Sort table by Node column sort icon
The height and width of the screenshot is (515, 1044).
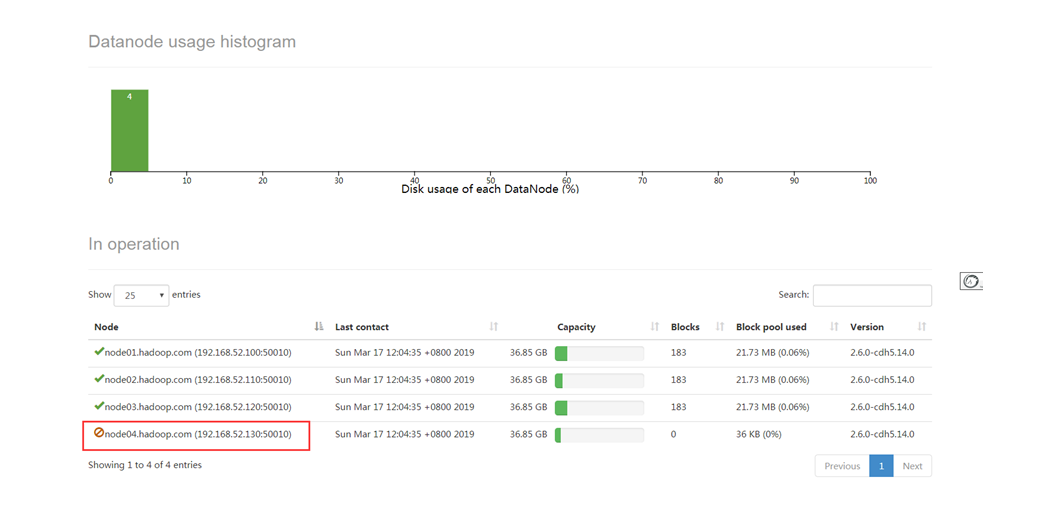pyautogui.click(x=319, y=326)
